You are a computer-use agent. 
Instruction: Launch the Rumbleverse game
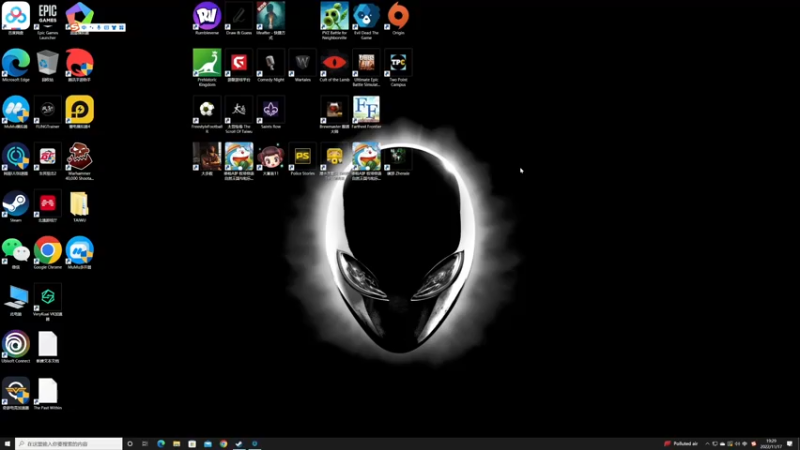pyautogui.click(x=207, y=18)
